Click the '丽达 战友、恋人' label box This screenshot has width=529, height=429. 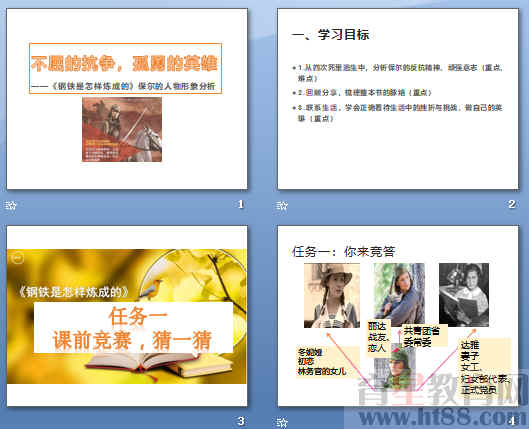pos(379,338)
